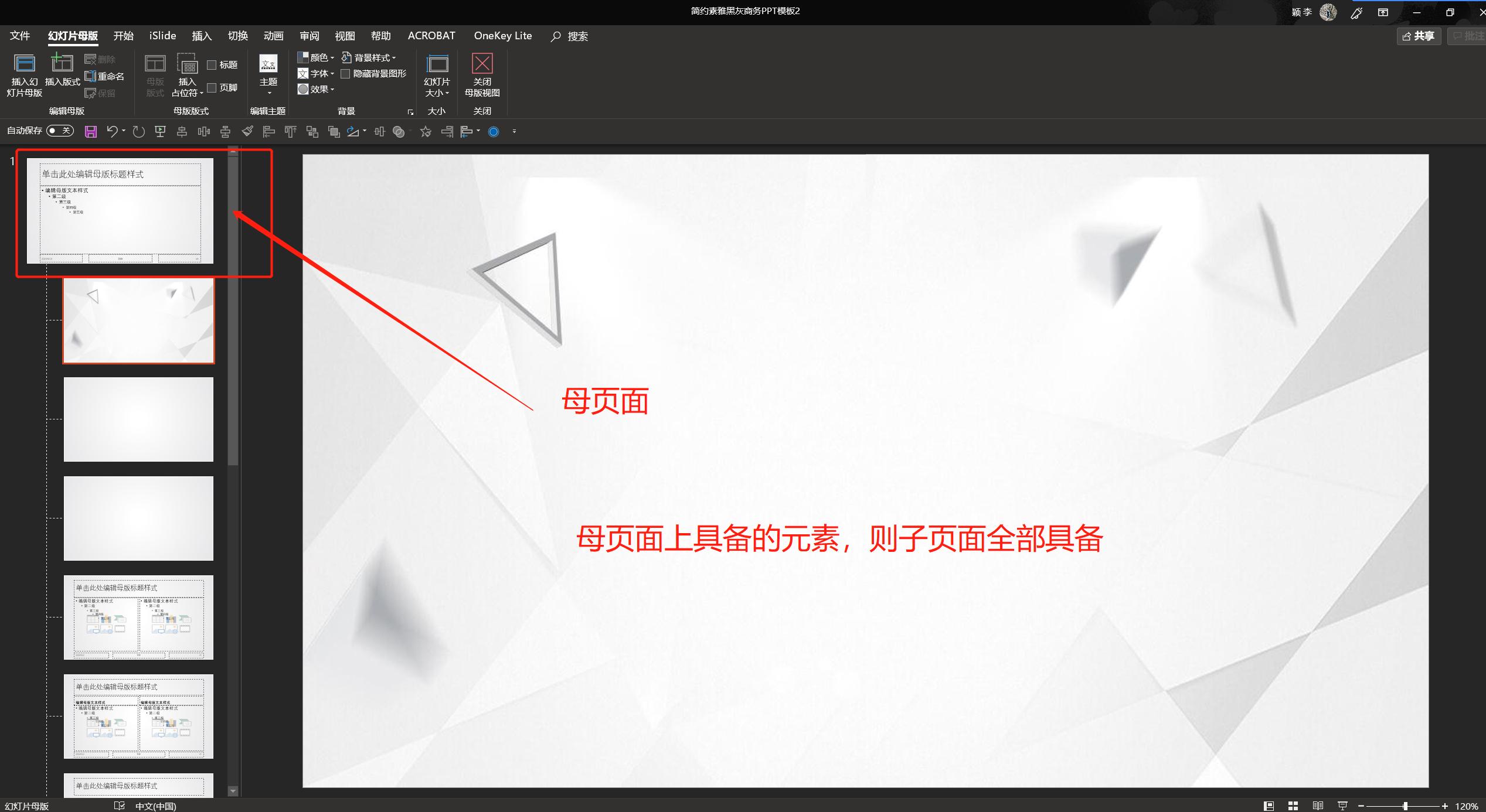The image size is (1486, 812).
Task: Open the ACROBAT ribbon tab
Action: [x=431, y=35]
